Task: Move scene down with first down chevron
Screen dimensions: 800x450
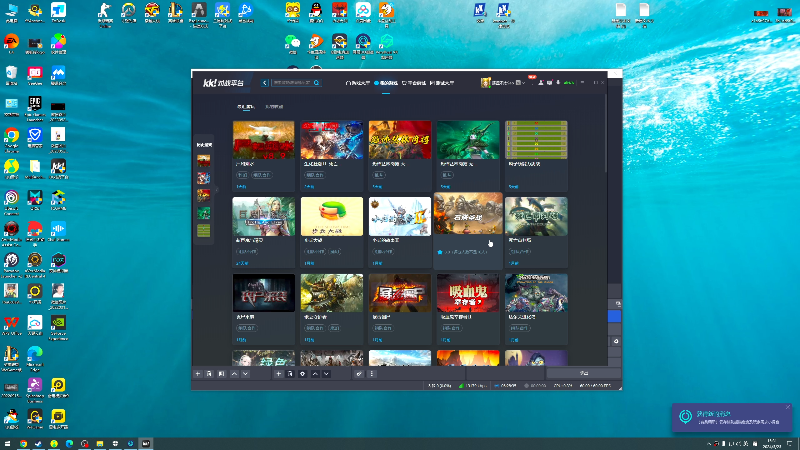Action: 245,374
